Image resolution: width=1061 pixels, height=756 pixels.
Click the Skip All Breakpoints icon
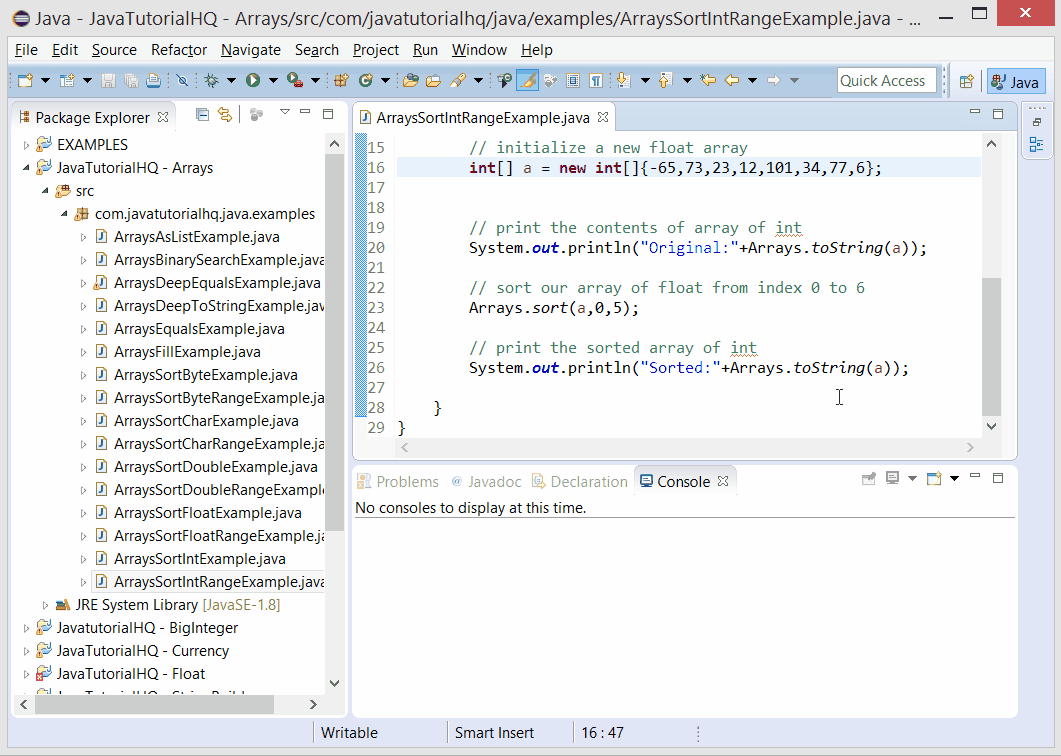coord(182,81)
